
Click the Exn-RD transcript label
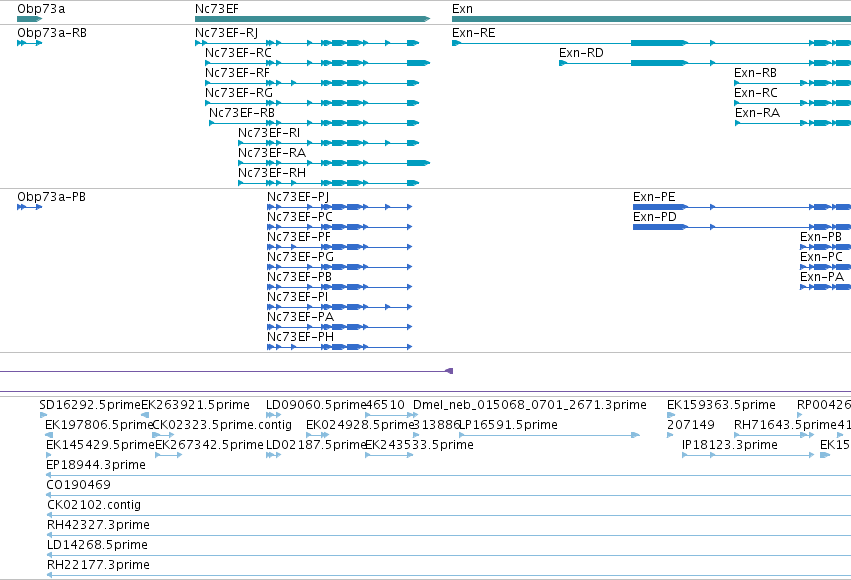[581, 53]
